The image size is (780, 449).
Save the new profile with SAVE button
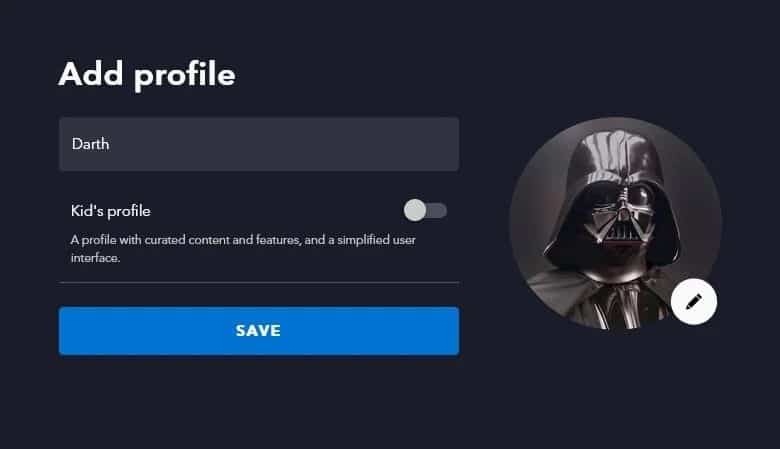pos(259,331)
